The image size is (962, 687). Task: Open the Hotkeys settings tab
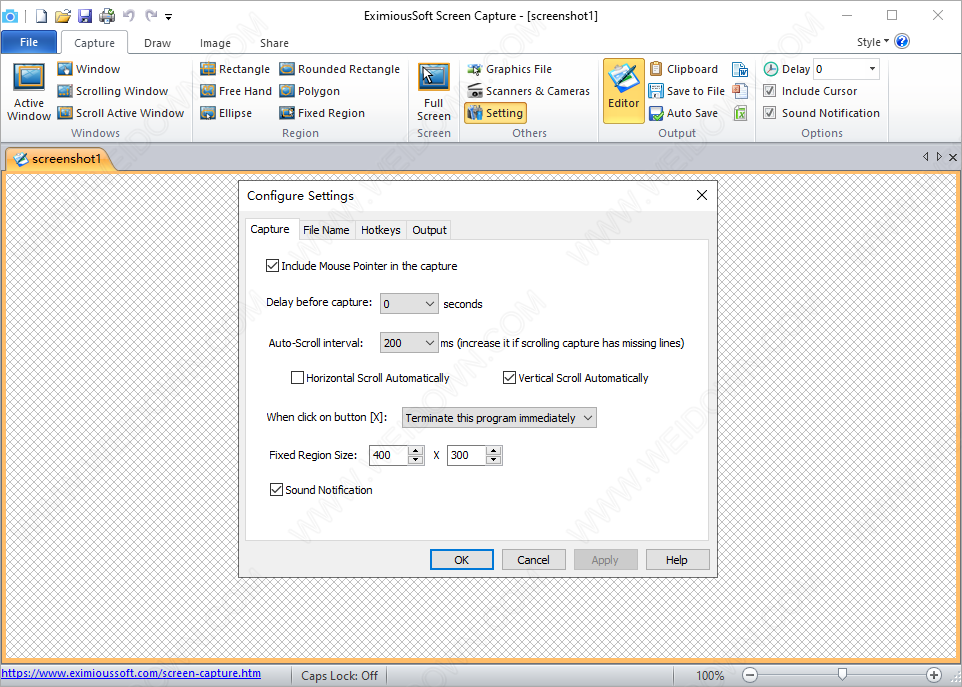point(380,230)
